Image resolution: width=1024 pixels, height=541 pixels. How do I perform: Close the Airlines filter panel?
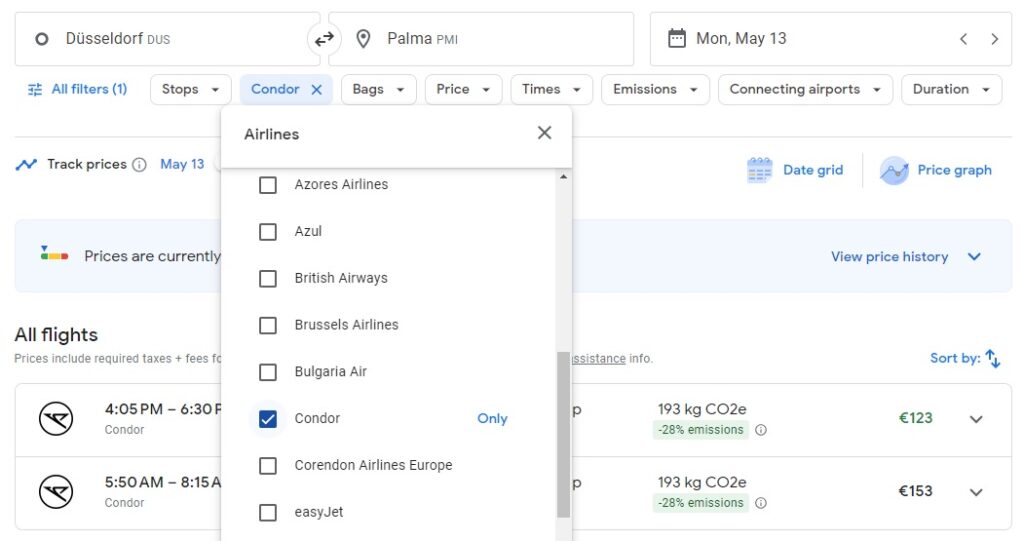(544, 133)
